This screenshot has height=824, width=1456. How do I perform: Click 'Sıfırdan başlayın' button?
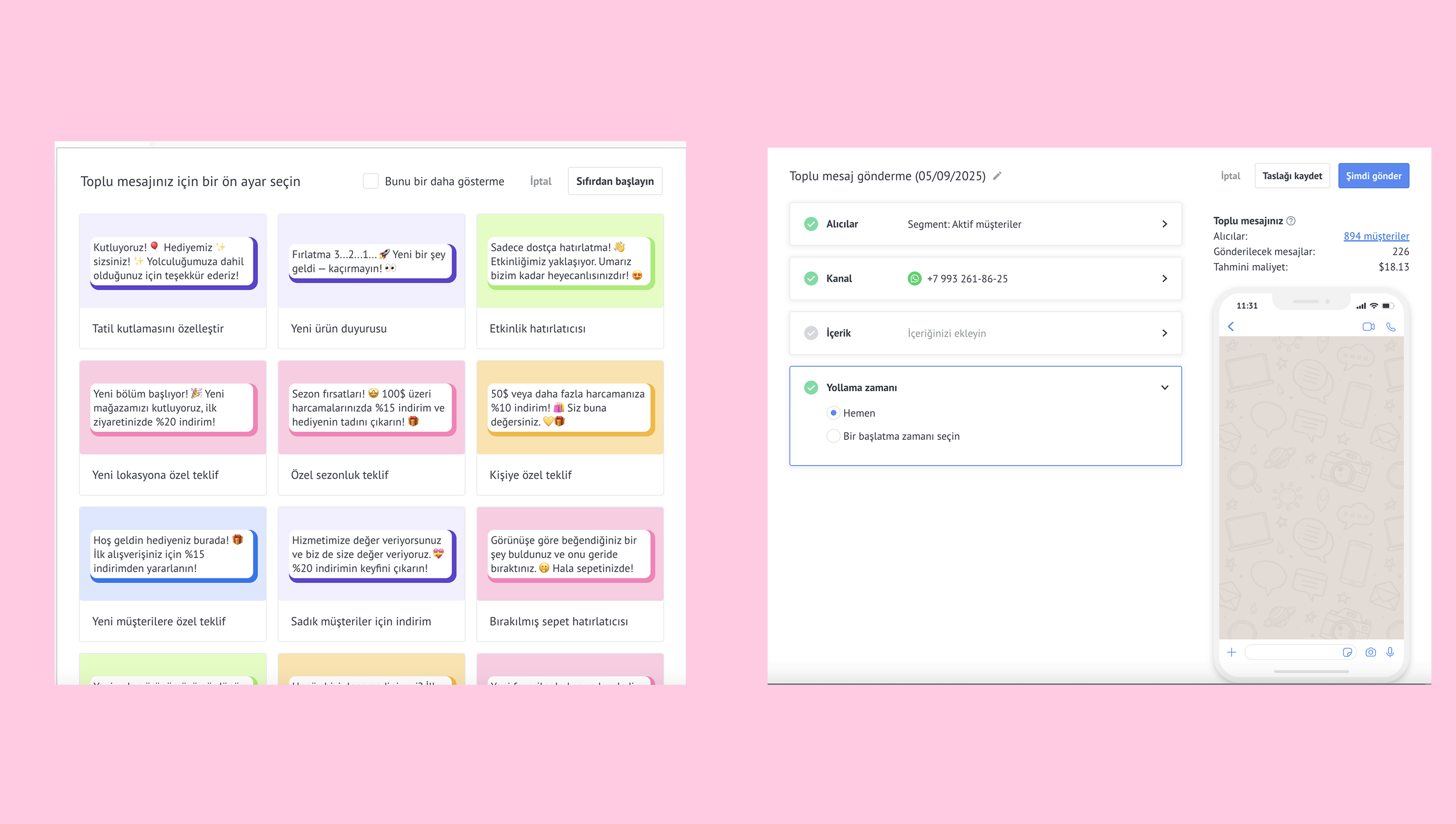click(x=615, y=181)
